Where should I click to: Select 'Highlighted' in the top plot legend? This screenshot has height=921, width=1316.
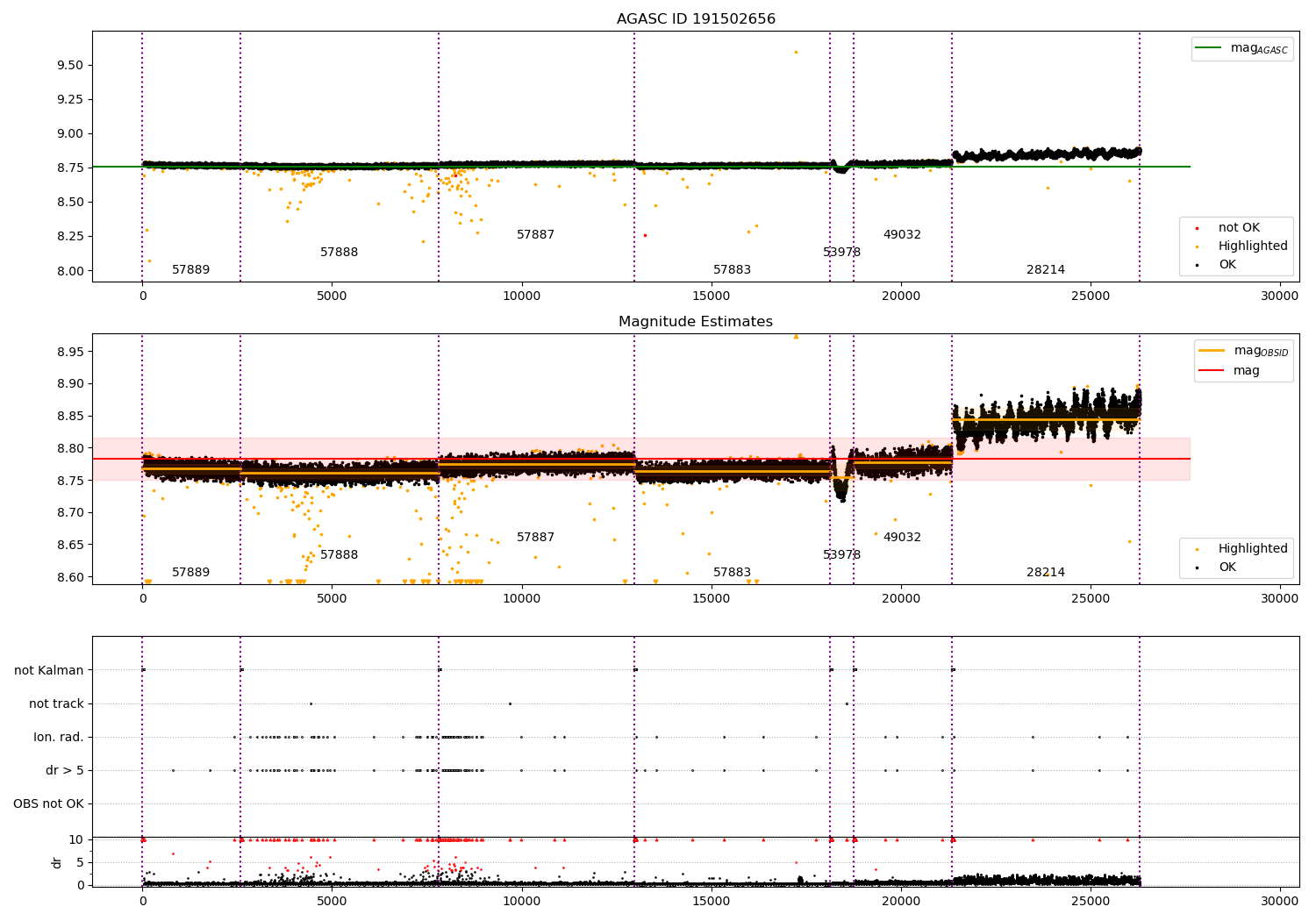[1253, 246]
